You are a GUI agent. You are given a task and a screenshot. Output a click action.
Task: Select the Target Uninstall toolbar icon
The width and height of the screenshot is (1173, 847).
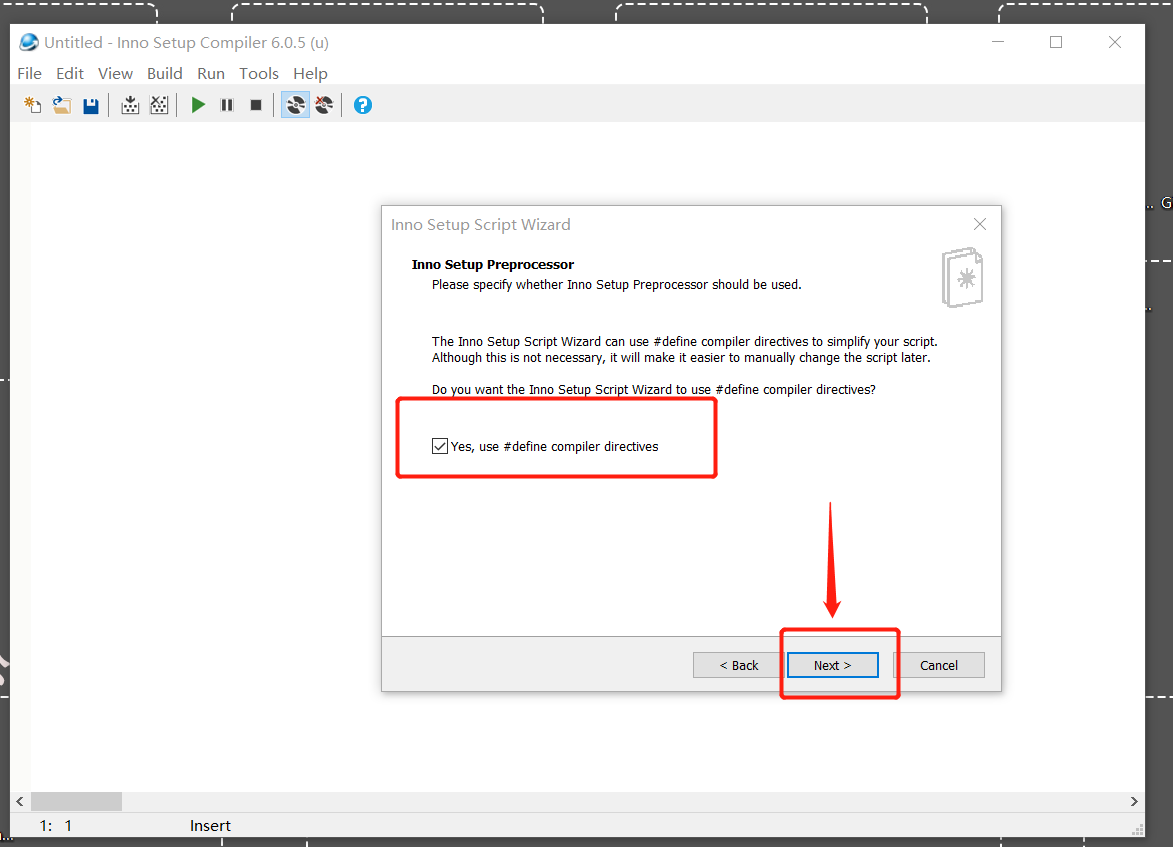324,106
